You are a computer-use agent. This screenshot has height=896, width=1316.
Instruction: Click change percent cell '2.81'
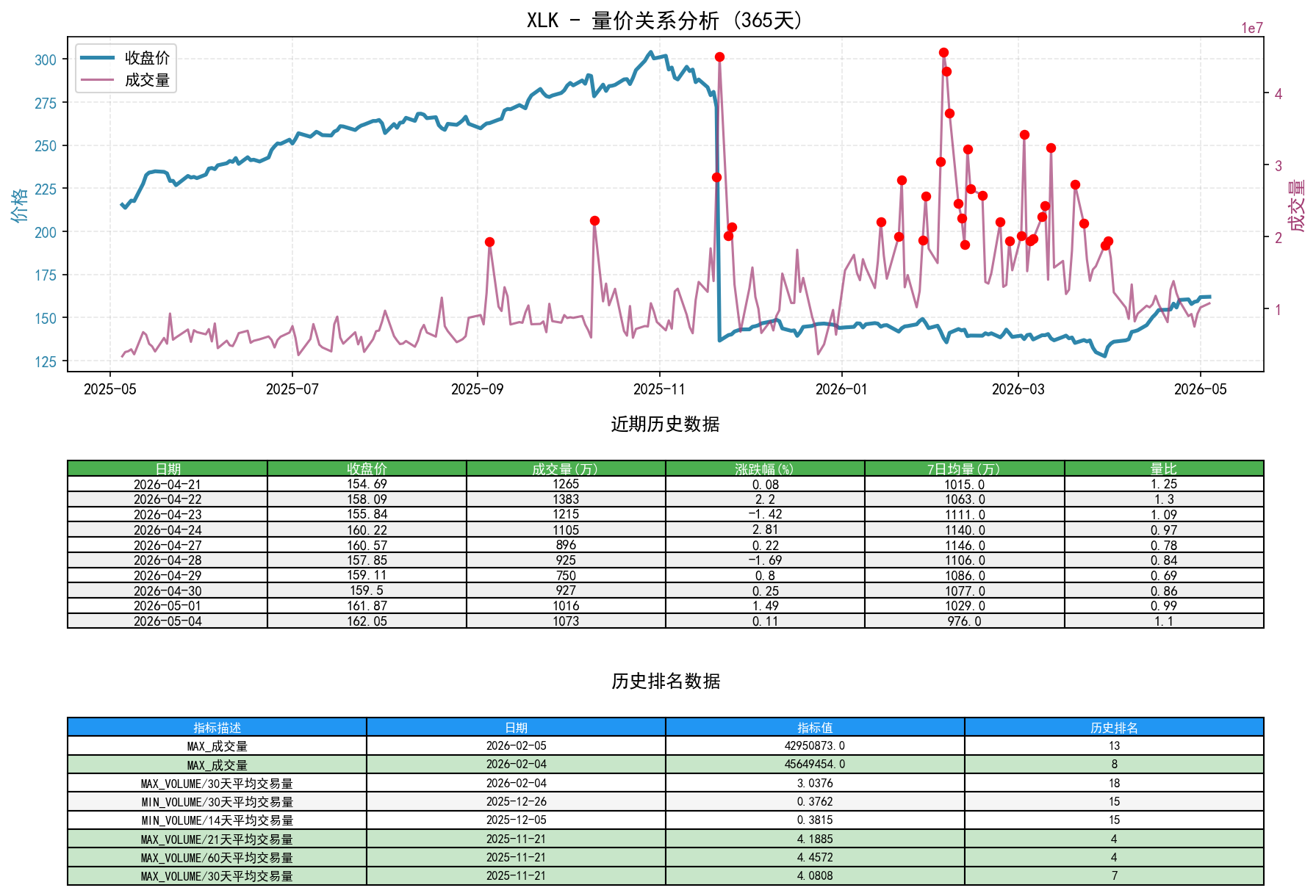[765, 530]
